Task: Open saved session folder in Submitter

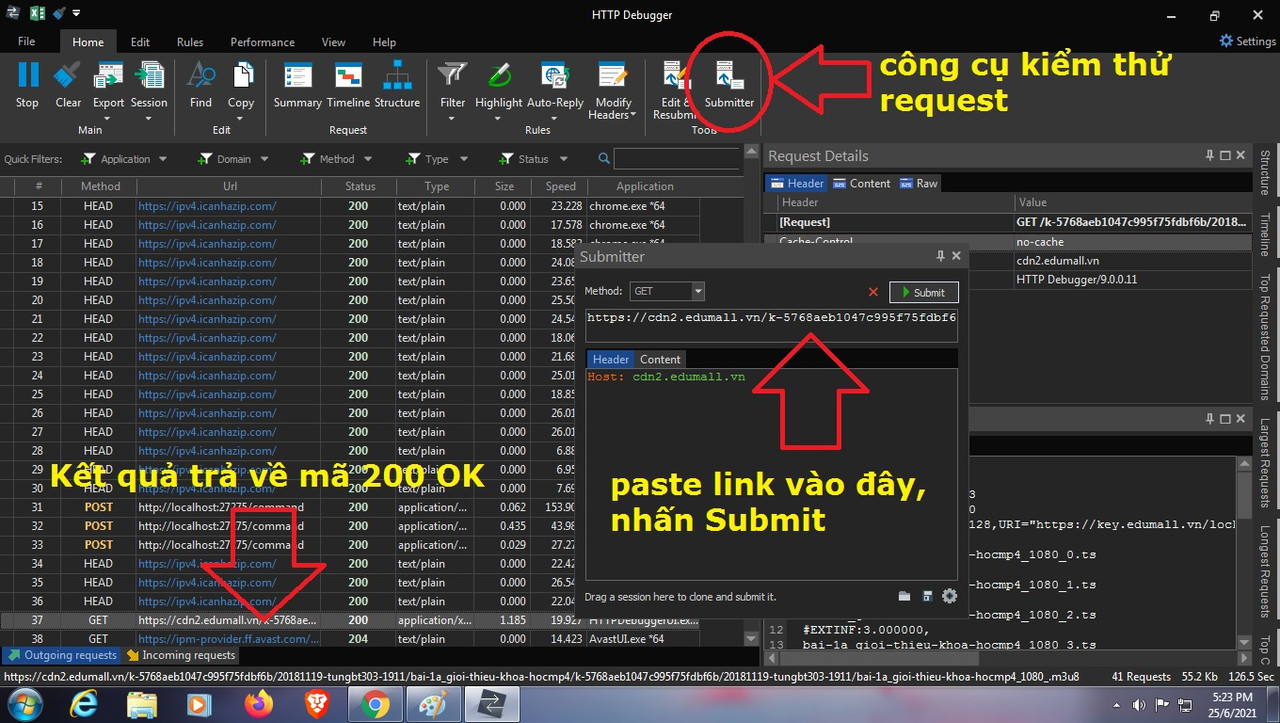Action: point(904,596)
